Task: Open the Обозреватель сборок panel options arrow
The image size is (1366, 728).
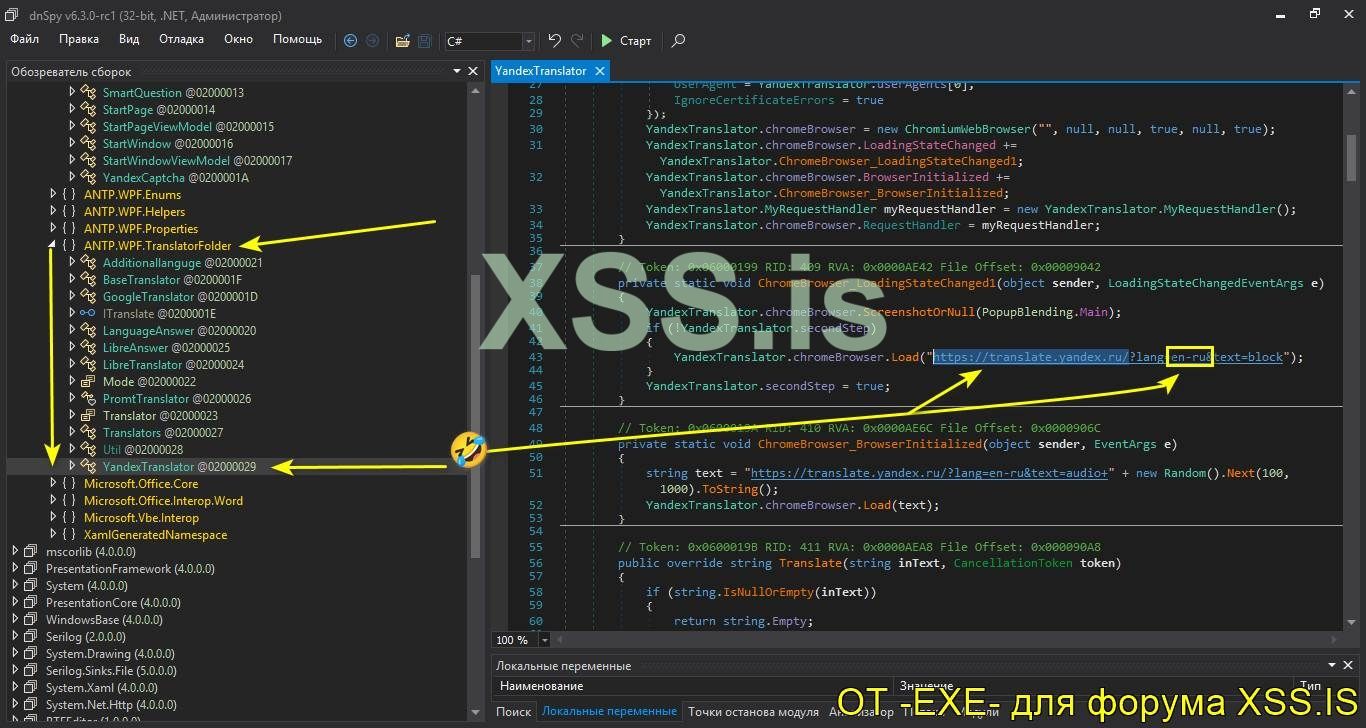Action: [457, 71]
